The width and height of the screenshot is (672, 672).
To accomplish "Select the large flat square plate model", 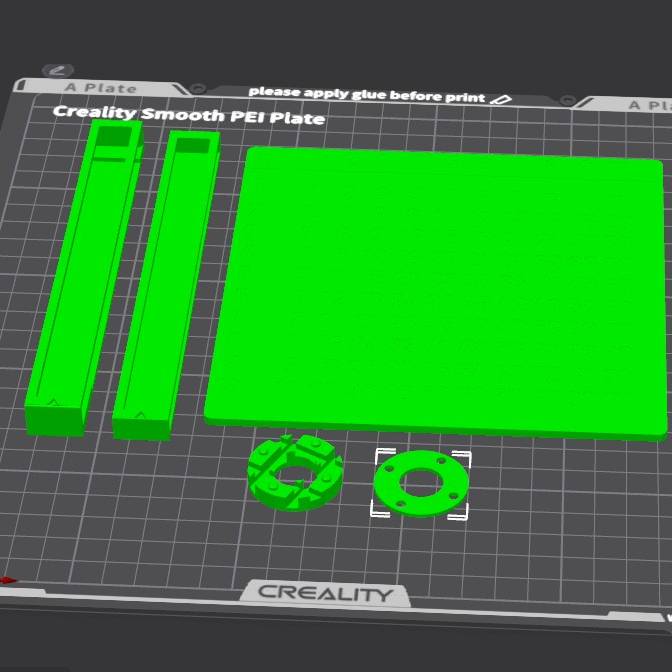I will 435,292.
